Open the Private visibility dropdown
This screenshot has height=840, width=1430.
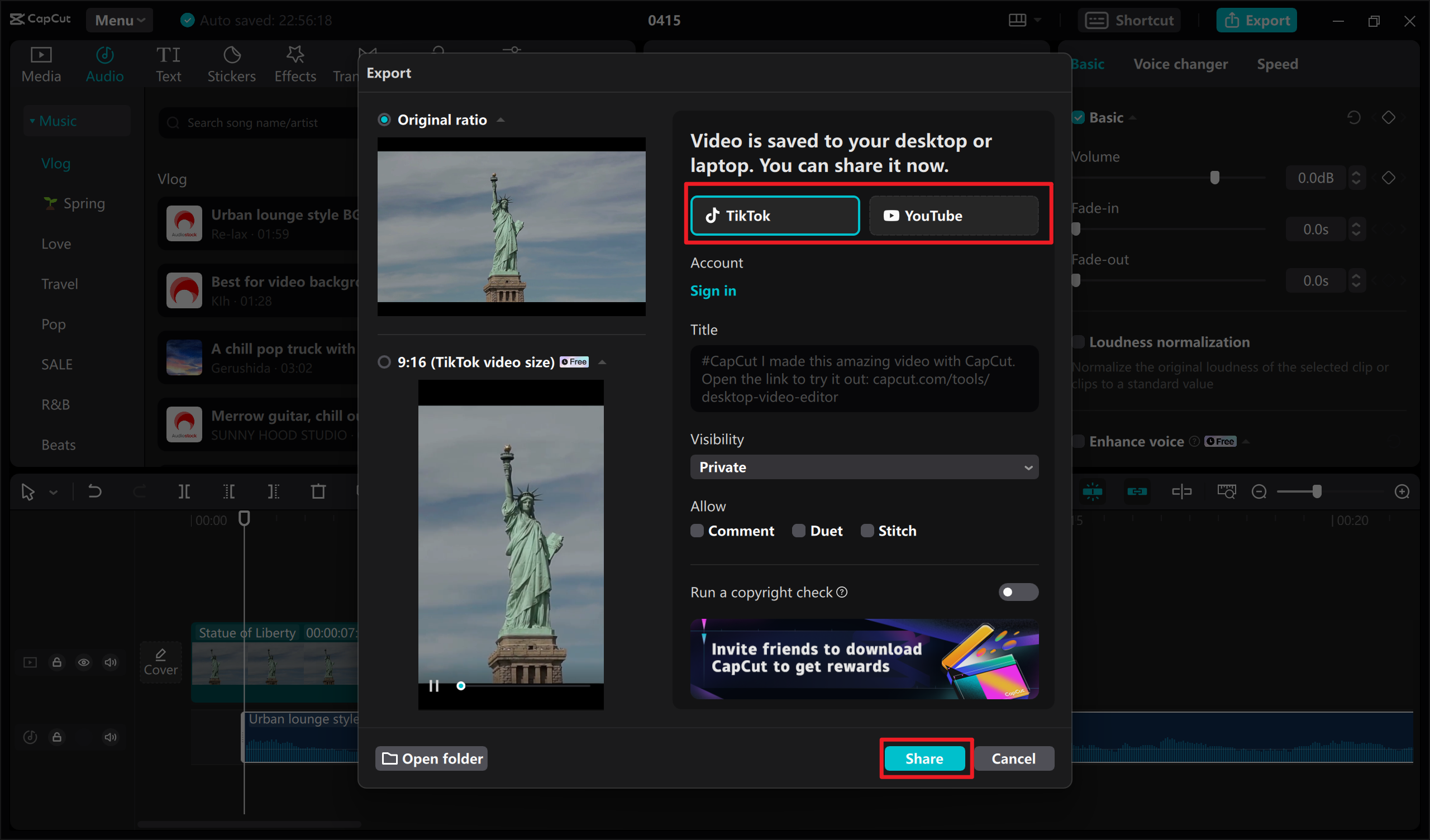click(x=864, y=467)
